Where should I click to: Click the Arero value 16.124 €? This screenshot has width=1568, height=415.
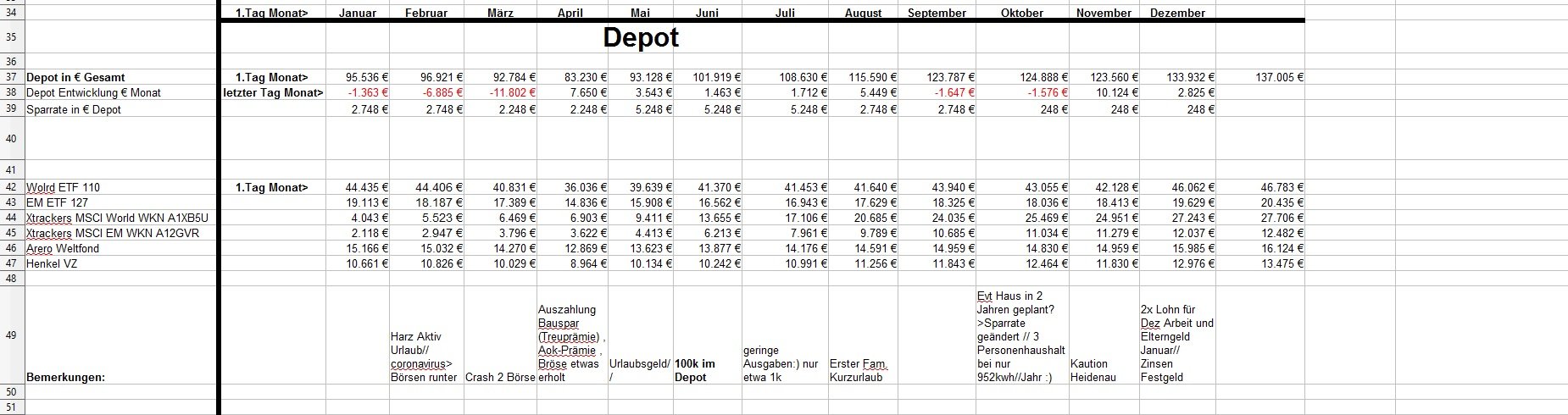[x=1282, y=248]
